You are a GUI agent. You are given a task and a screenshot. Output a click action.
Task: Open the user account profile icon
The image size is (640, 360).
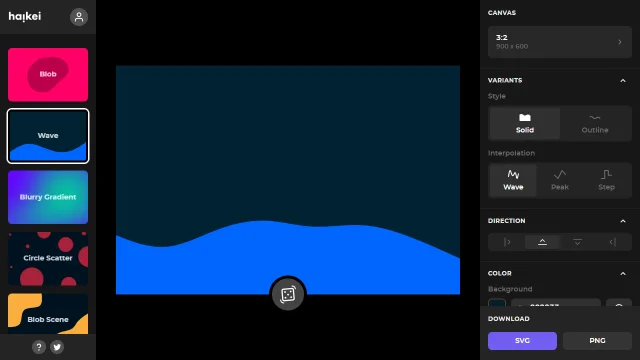tap(79, 17)
